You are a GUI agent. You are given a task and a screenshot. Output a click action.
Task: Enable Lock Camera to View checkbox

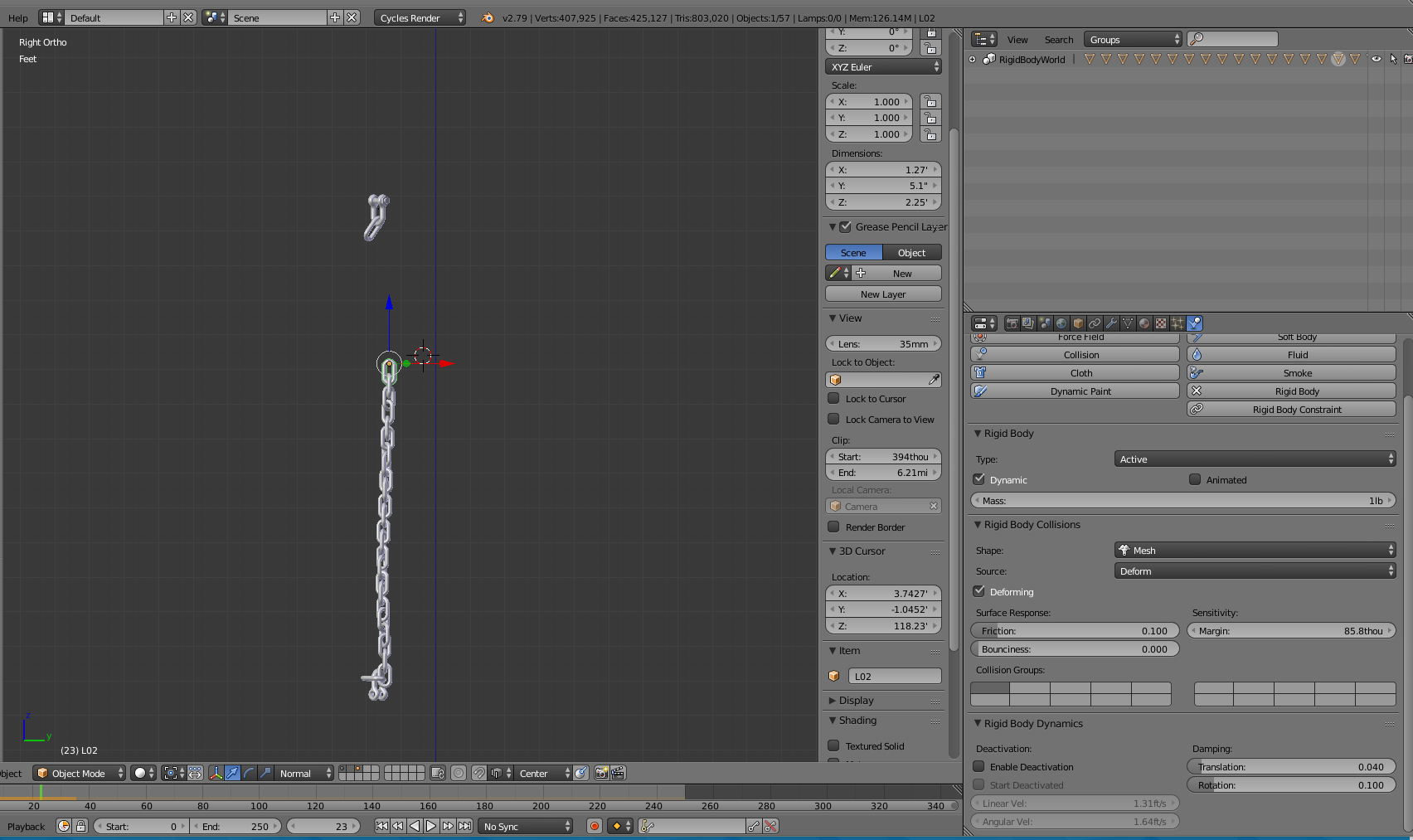[834, 419]
